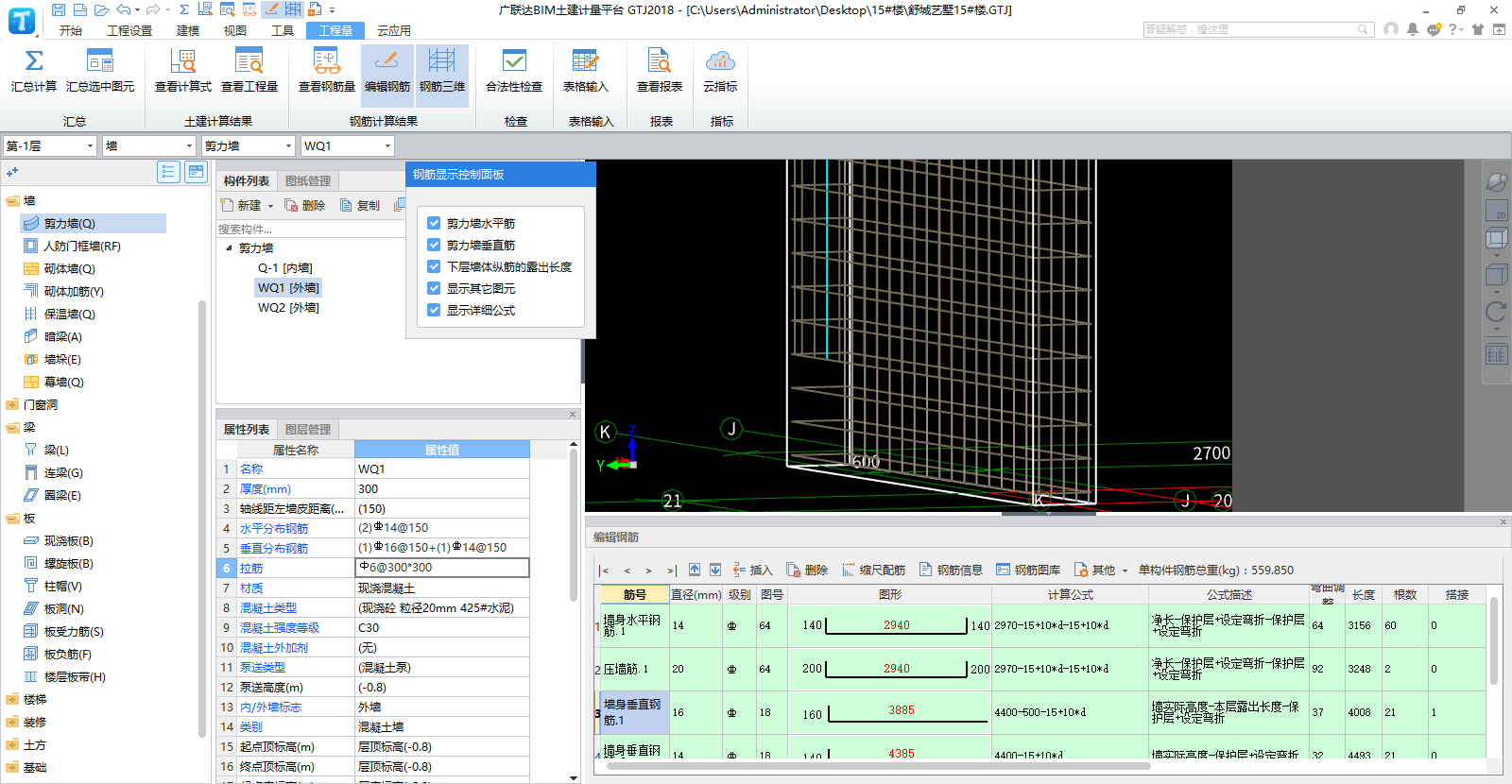This screenshot has height=784, width=1512.
Task: Open 其他 dropdown in rebar toolbar
Action: pyautogui.click(x=1101, y=570)
